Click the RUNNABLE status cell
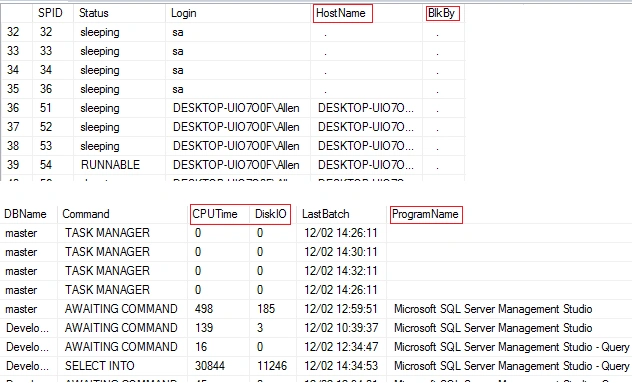 tap(110, 164)
